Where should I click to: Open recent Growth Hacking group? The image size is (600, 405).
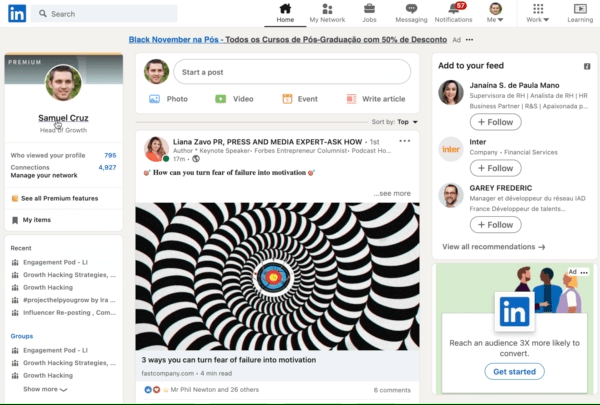pyautogui.click(x=42, y=287)
